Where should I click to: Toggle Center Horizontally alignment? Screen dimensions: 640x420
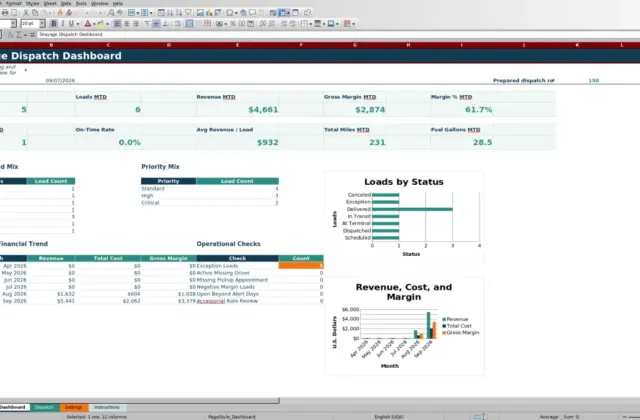coord(127,24)
